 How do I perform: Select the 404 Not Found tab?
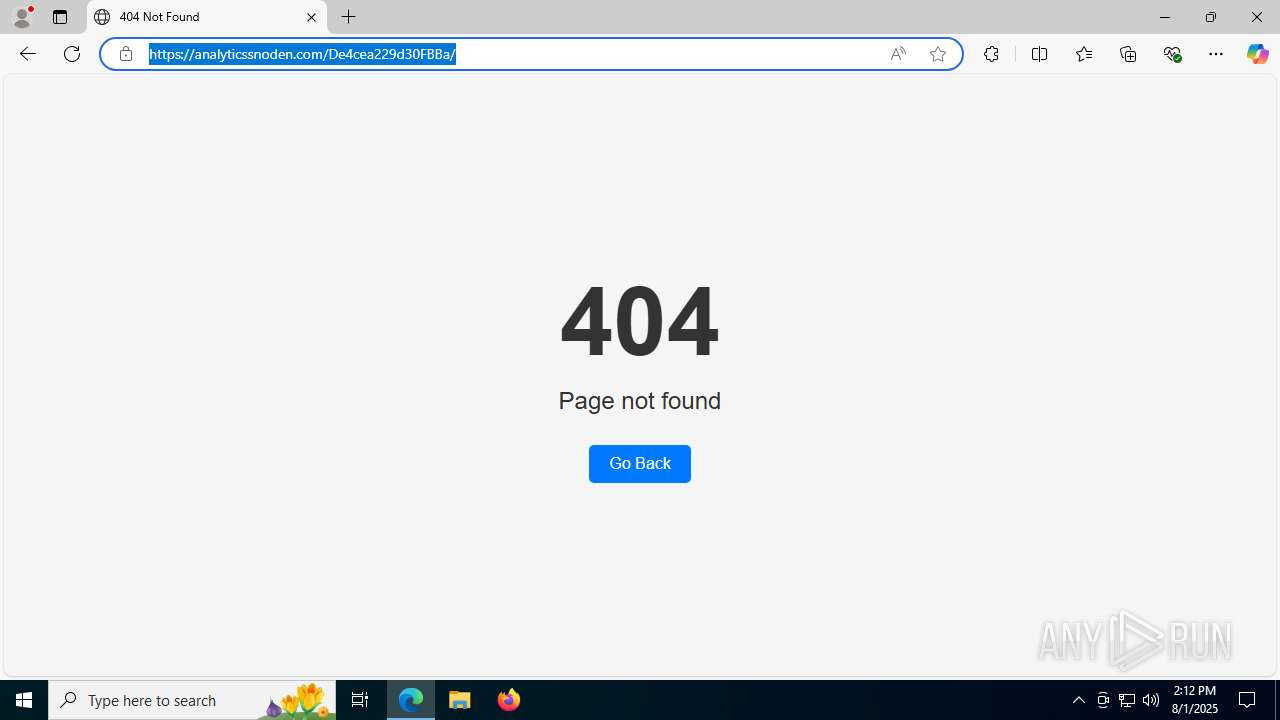tap(207, 17)
